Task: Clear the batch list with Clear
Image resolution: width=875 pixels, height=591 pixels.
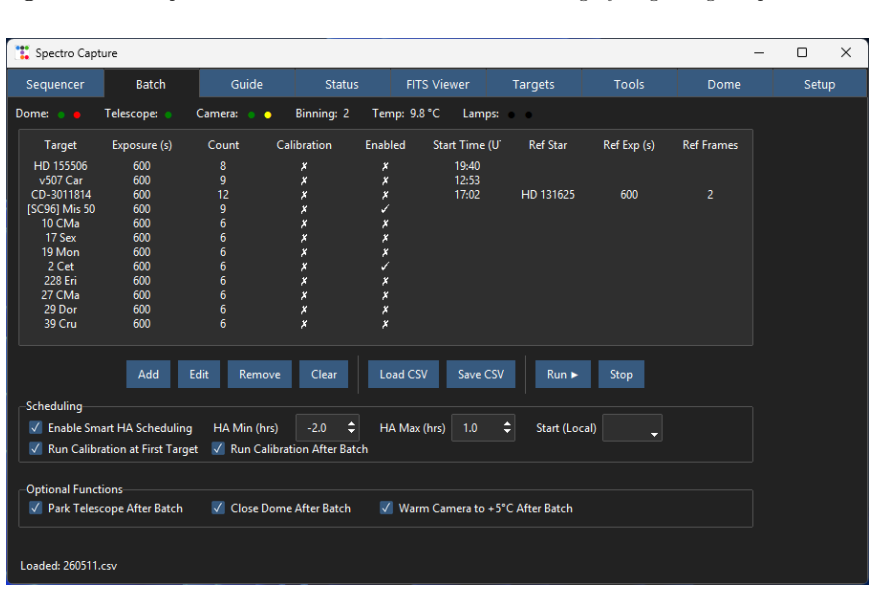Action: click(x=324, y=374)
